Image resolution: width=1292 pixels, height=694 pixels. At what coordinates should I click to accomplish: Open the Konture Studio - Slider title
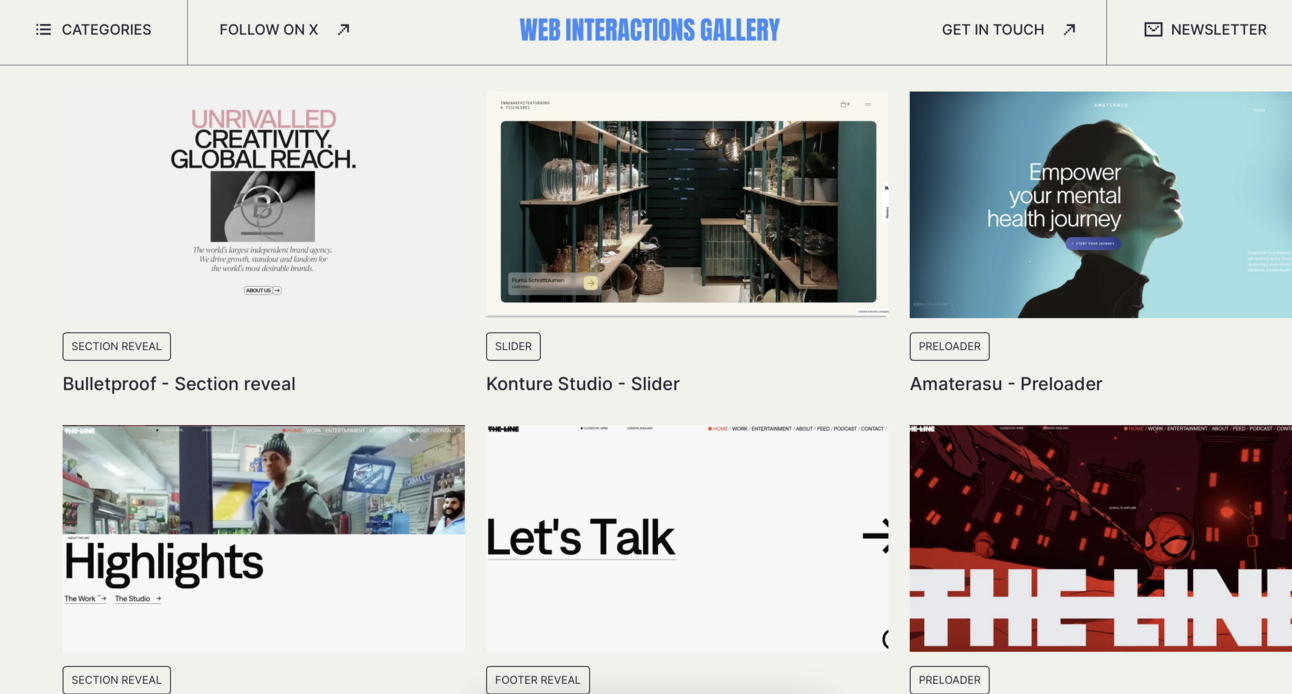coord(582,384)
